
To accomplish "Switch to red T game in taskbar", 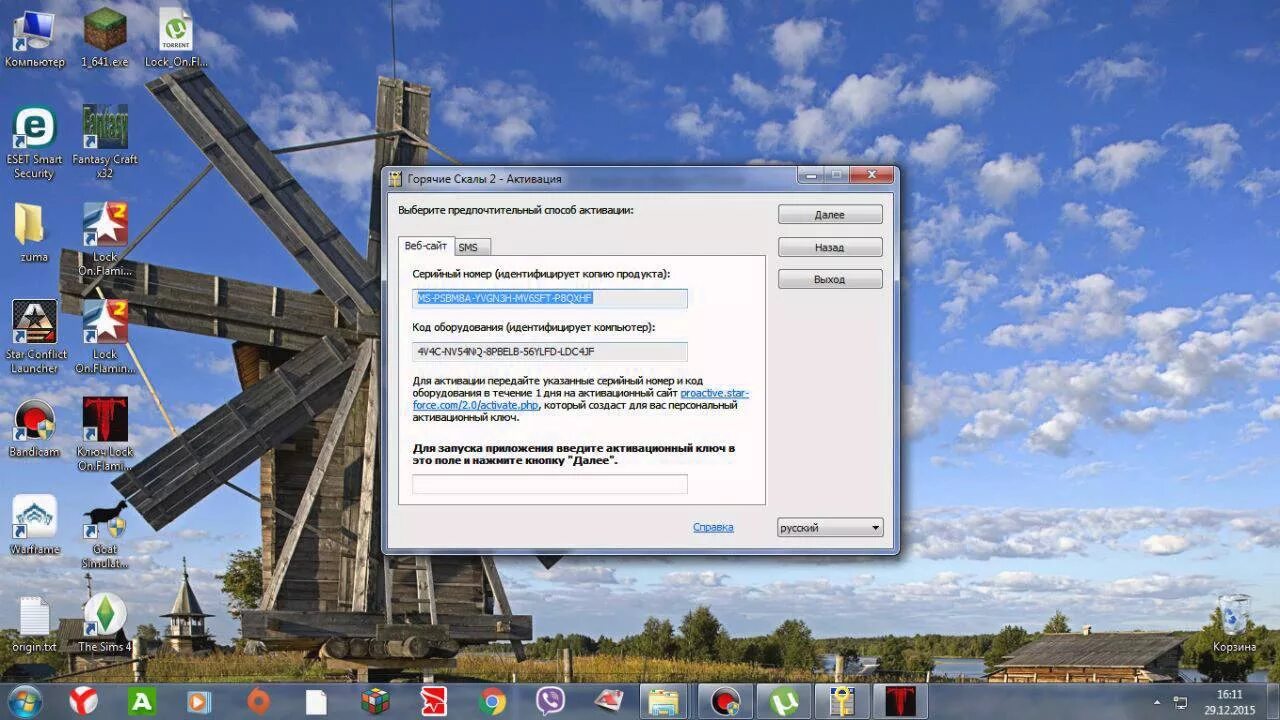I will (x=901, y=701).
